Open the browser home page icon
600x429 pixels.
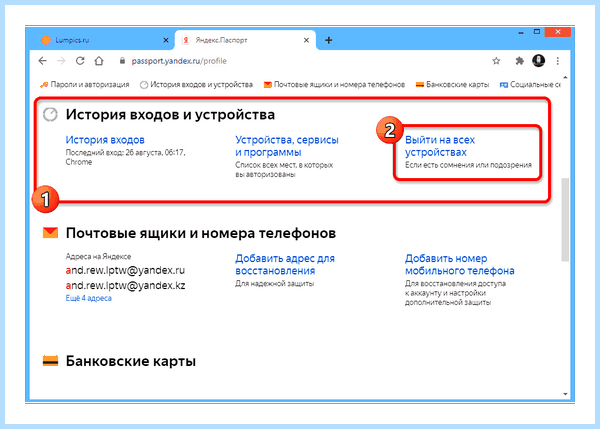(x=99, y=61)
